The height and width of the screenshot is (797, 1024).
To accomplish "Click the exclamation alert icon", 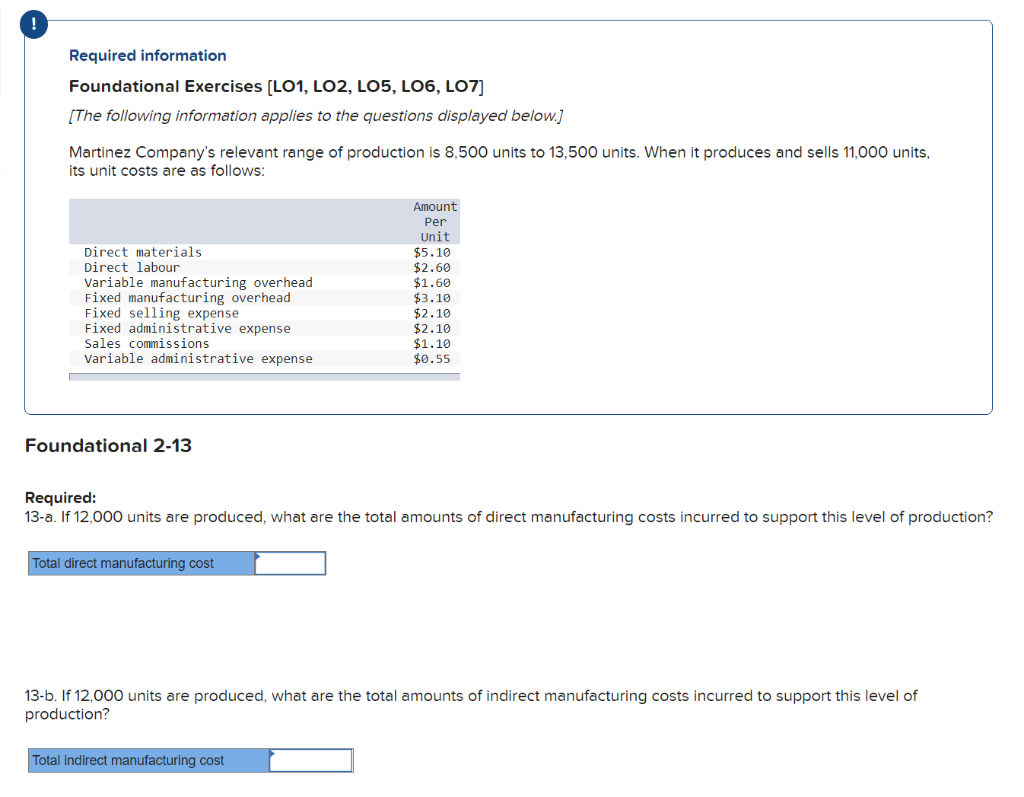I will 34,25.
